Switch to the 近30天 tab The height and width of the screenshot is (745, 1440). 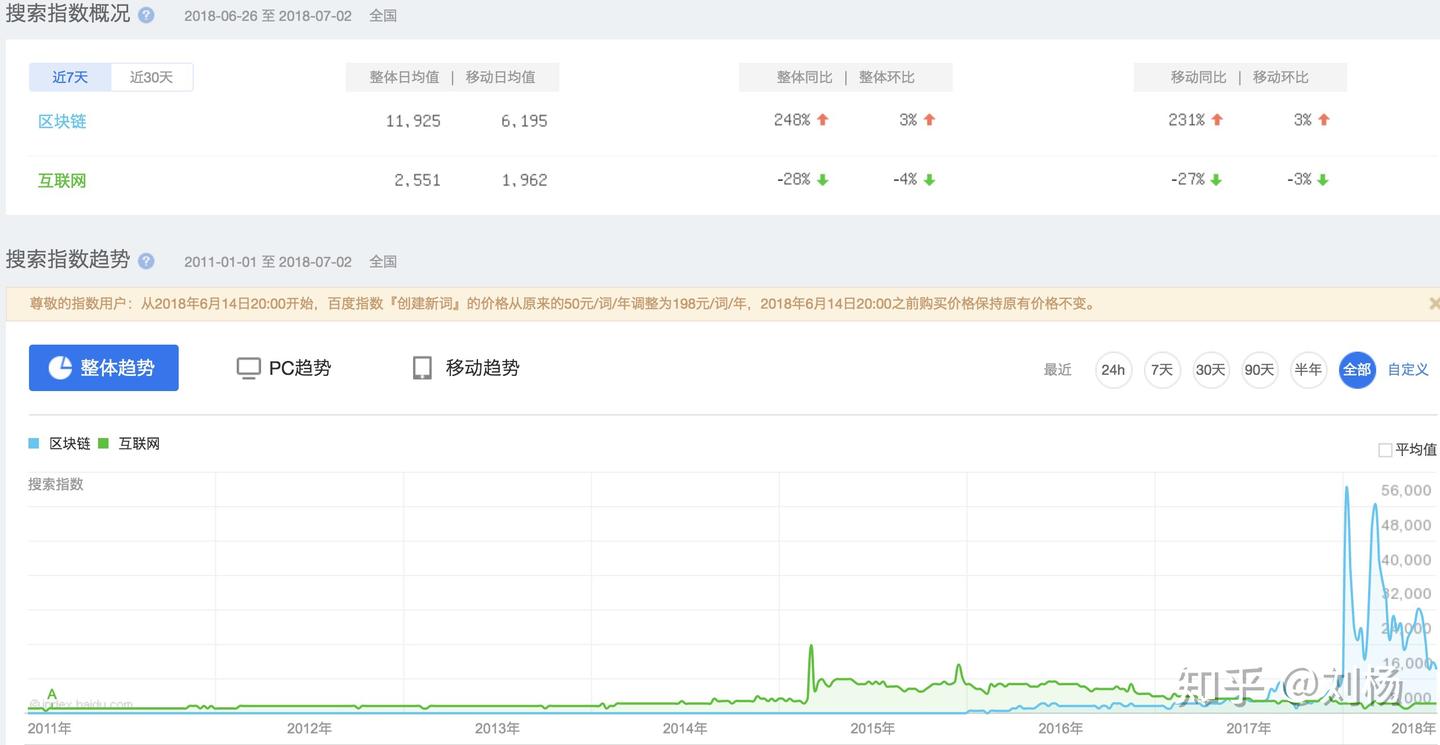pyautogui.click(x=151, y=77)
